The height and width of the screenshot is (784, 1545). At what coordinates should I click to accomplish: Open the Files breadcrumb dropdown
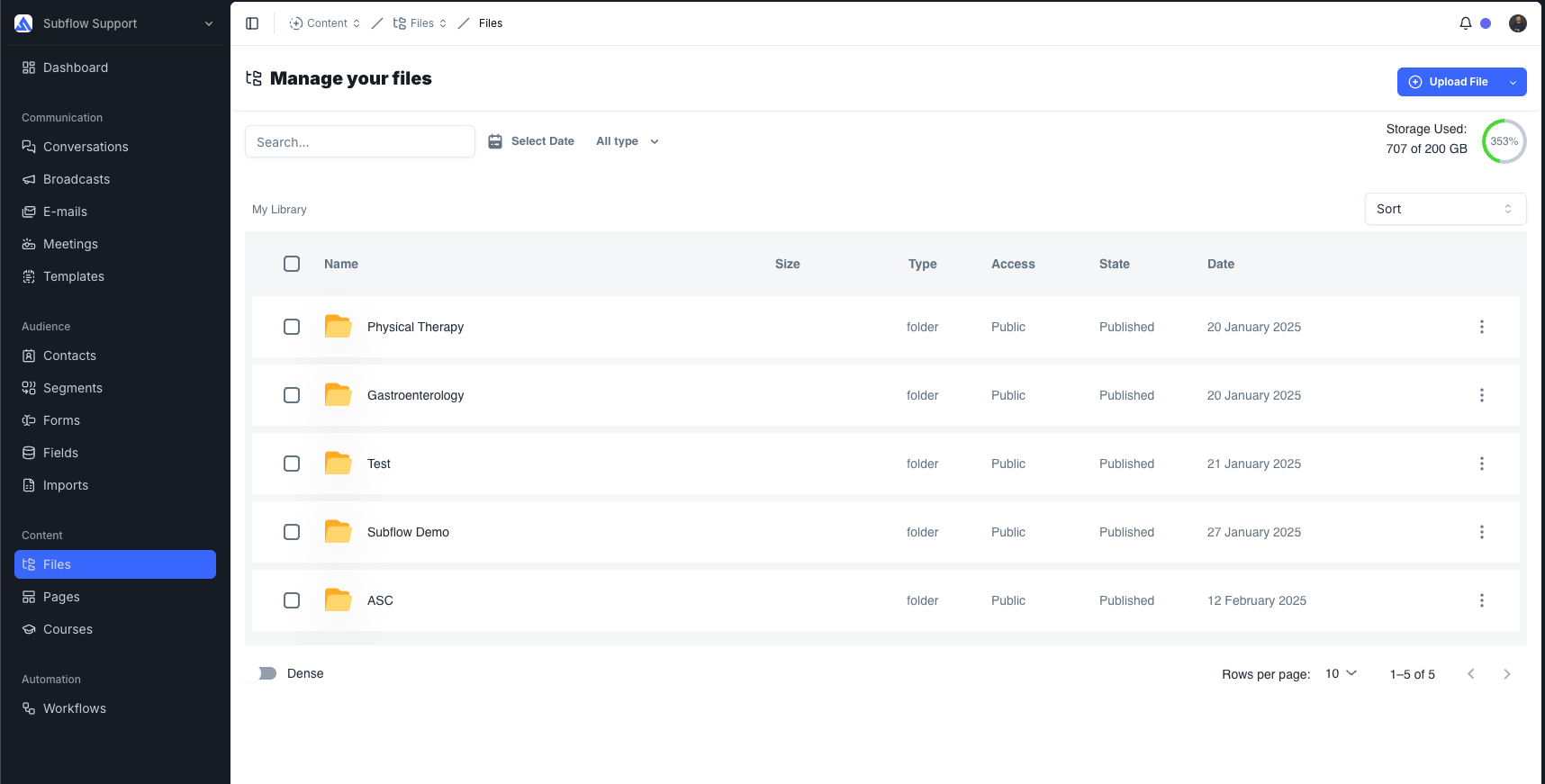click(420, 23)
